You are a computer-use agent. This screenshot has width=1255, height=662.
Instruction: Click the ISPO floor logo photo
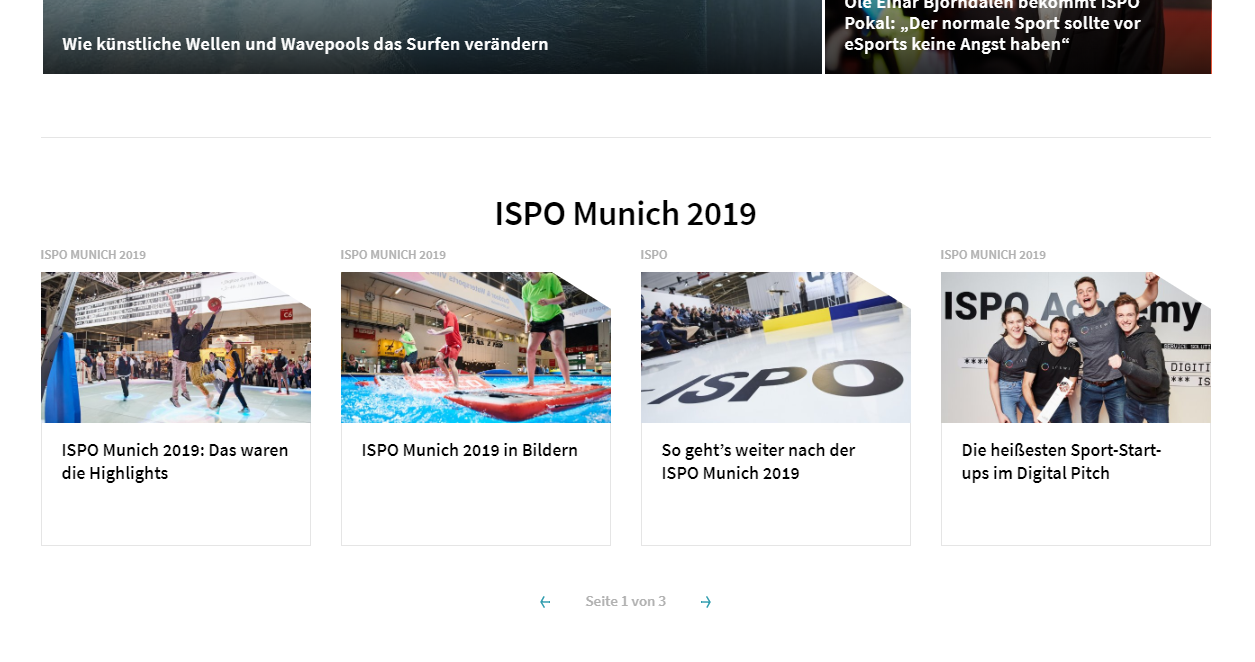[775, 347]
